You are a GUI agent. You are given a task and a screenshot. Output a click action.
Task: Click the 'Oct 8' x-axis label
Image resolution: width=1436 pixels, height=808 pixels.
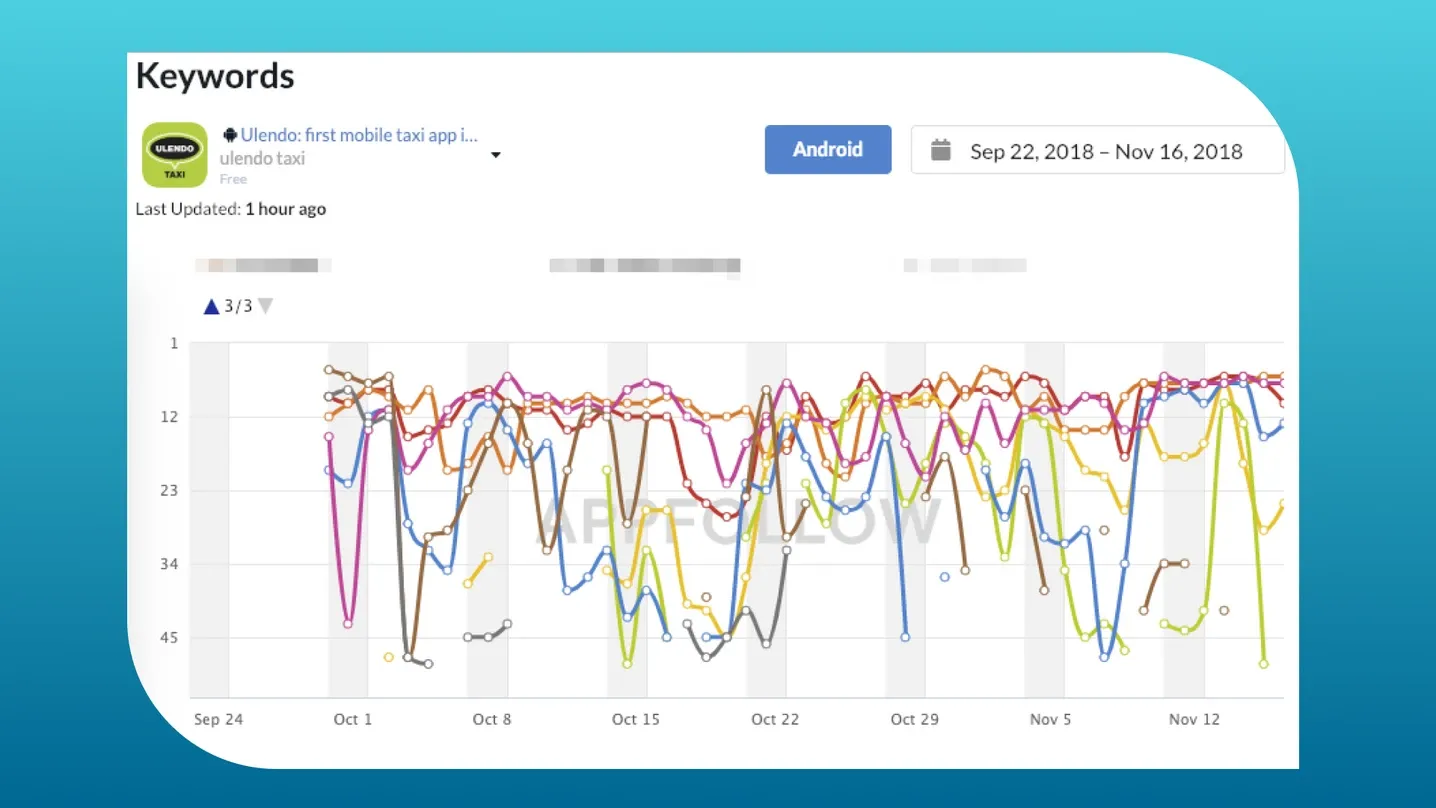tap(492, 719)
